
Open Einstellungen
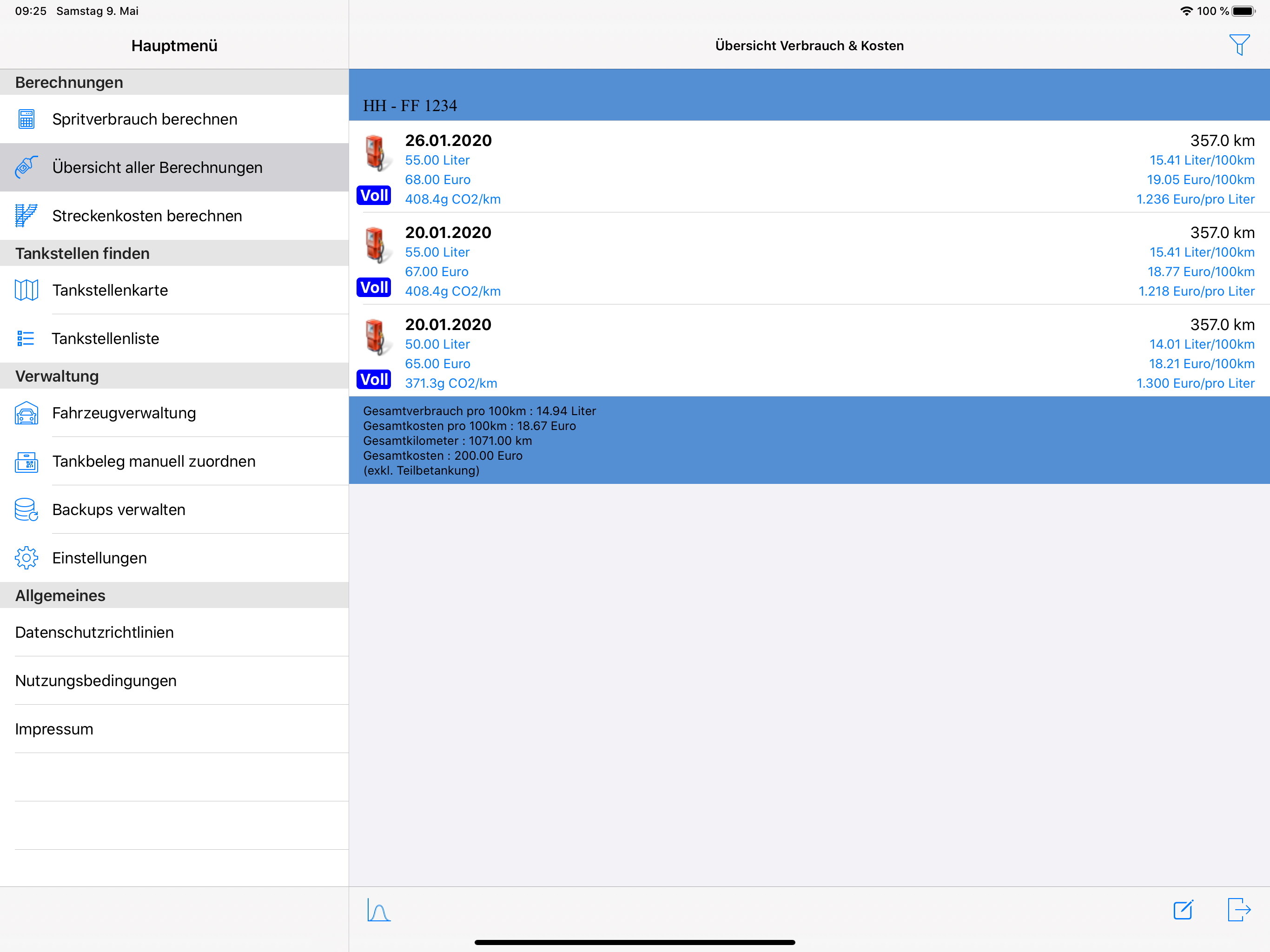pos(174,557)
